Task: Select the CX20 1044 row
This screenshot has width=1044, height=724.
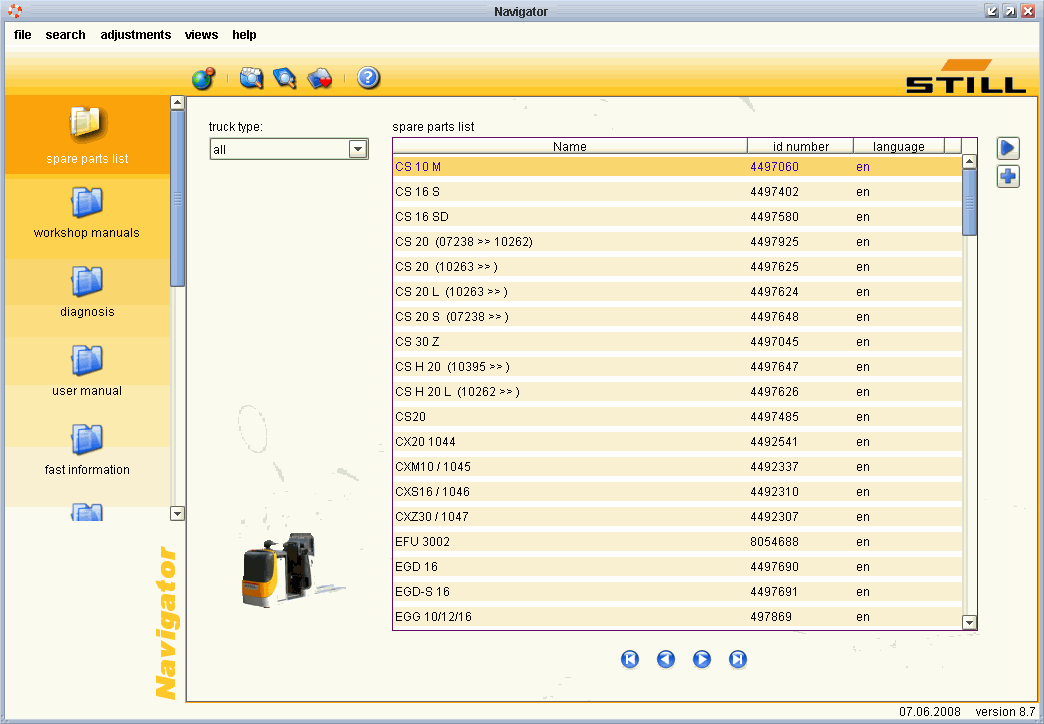Action: click(x=677, y=442)
